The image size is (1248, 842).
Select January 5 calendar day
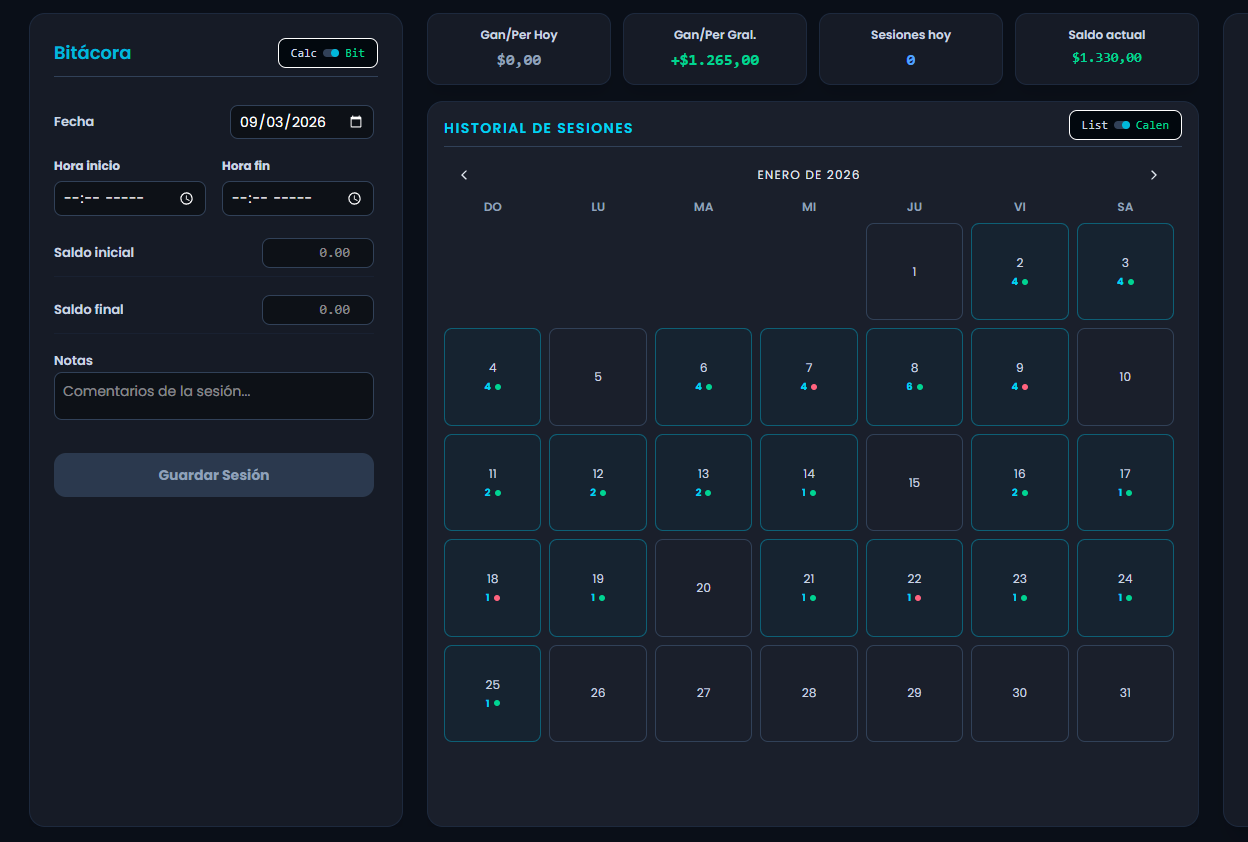click(598, 377)
